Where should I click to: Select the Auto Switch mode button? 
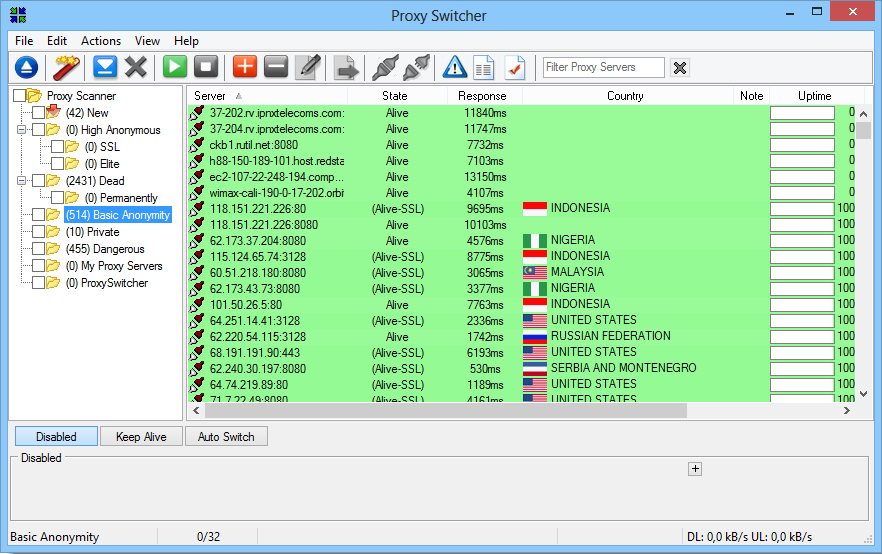point(226,436)
